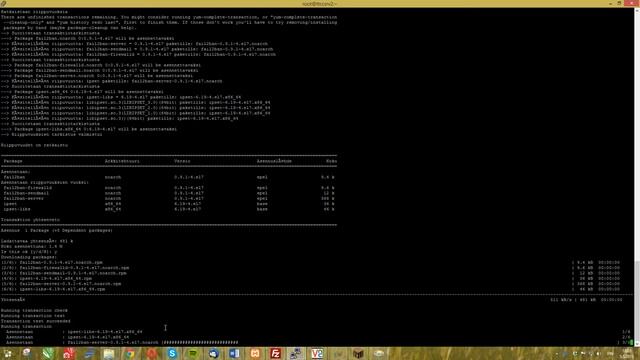640x360 pixels.
Task: Open the second taskbar icon beside Start
Action: (27, 354)
